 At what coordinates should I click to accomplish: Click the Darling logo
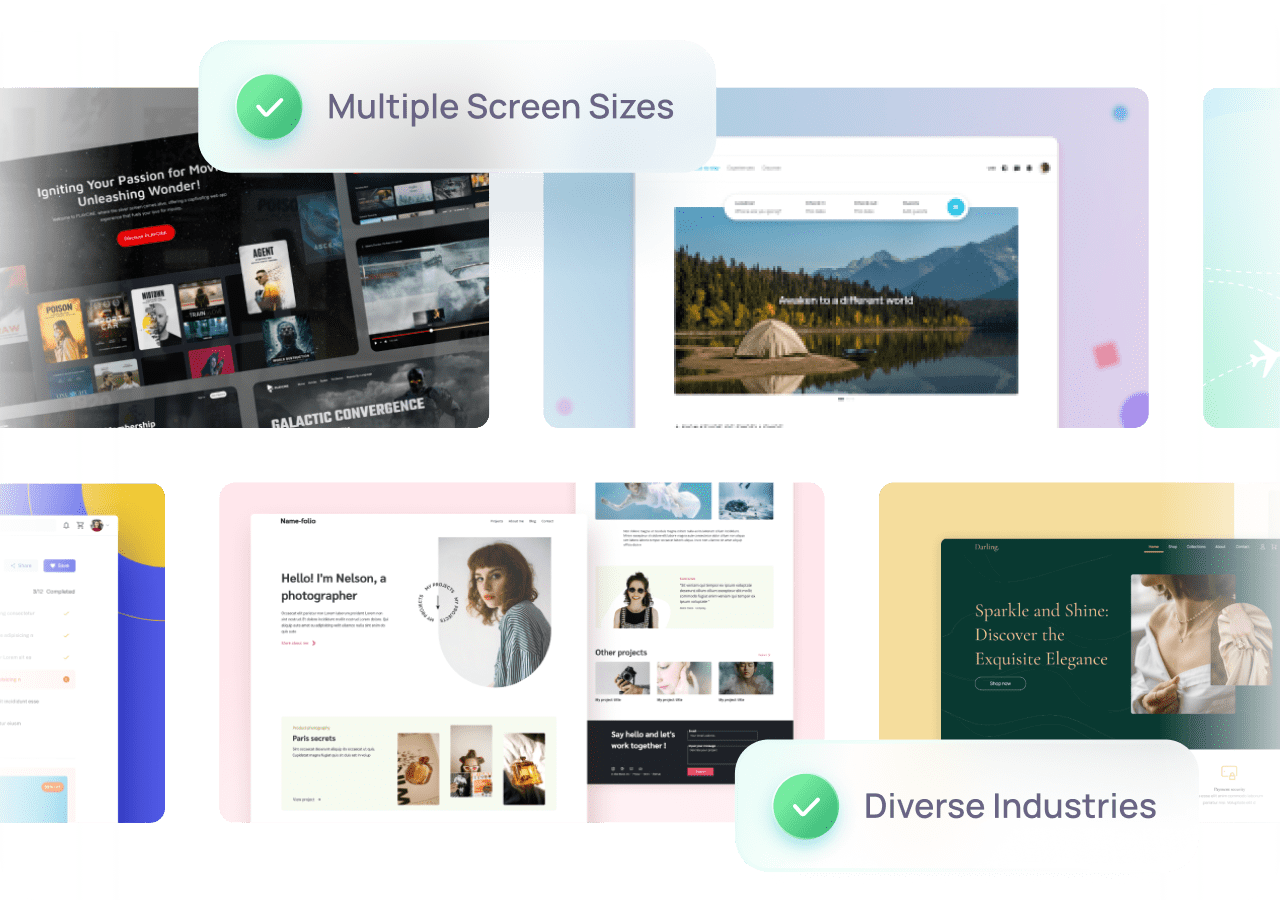coord(987,547)
